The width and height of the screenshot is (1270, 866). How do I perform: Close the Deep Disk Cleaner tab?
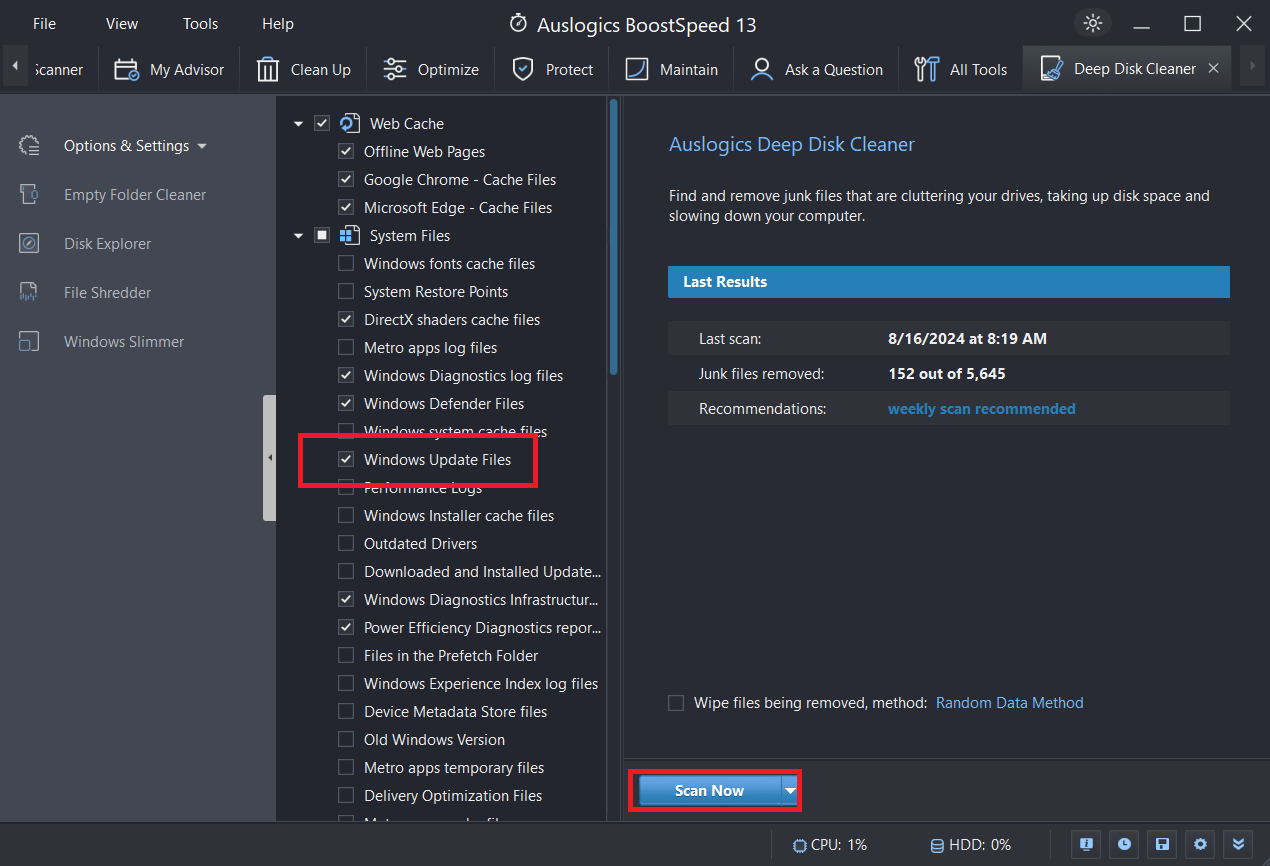(1213, 68)
